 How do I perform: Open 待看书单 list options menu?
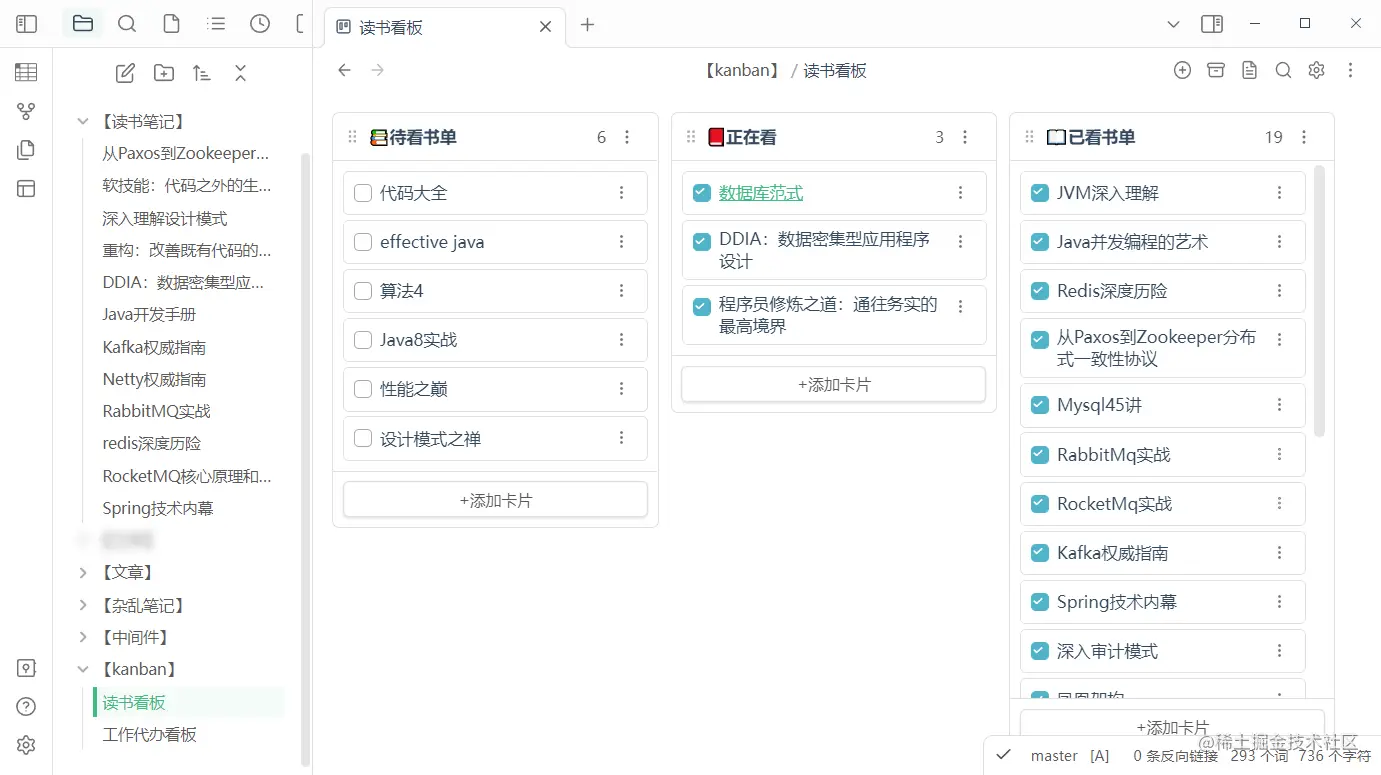627,137
